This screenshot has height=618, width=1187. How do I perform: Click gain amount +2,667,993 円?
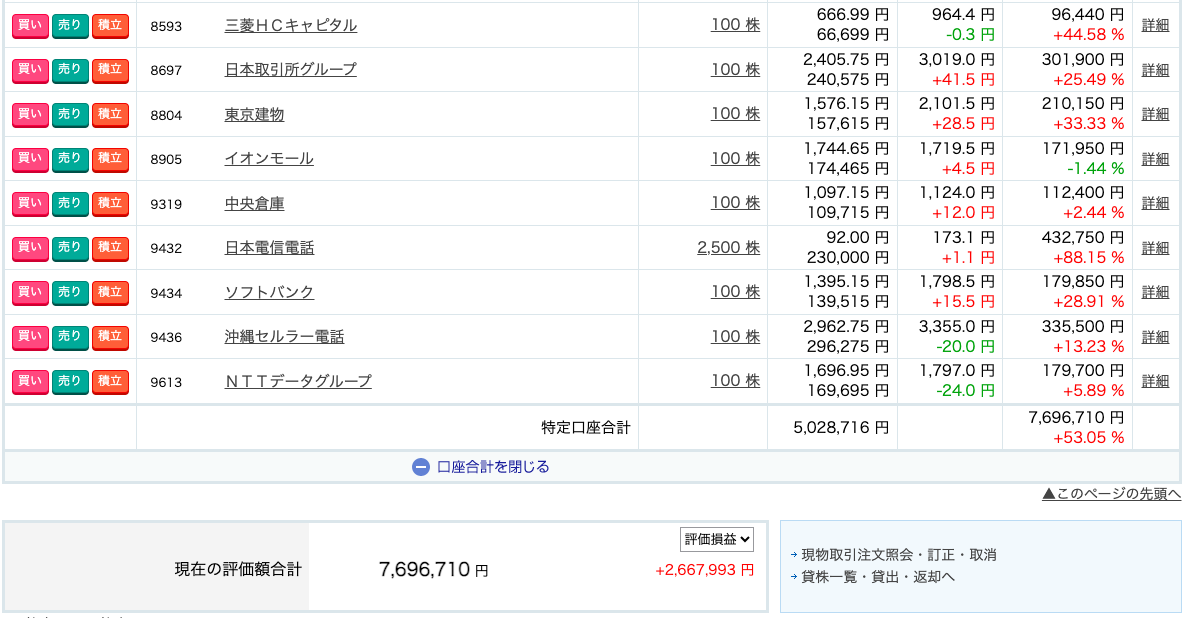tap(704, 570)
